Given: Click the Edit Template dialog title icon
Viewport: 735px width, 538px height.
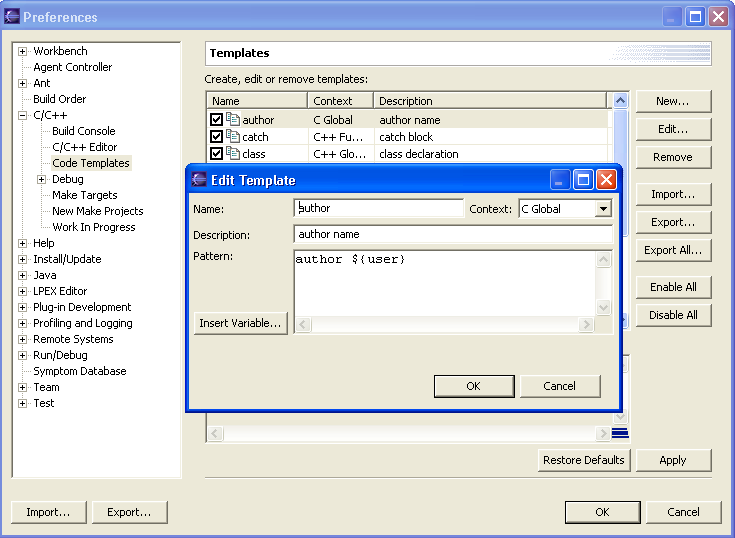Looking at the screenshot, I should tap(199, 180).
